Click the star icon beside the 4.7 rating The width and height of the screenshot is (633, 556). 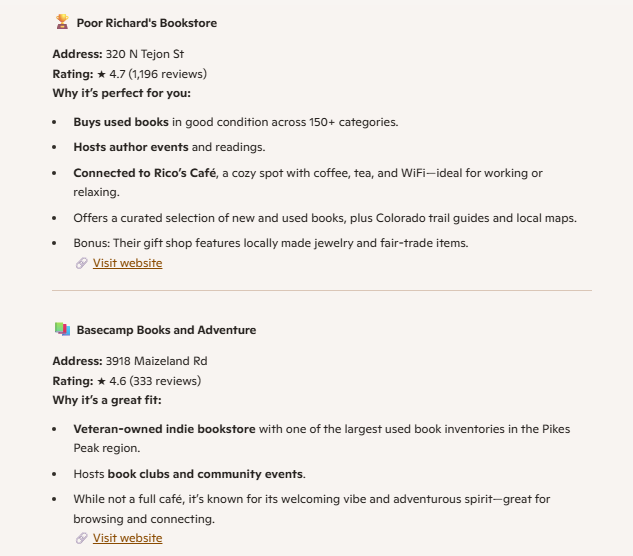click(101, 73)
